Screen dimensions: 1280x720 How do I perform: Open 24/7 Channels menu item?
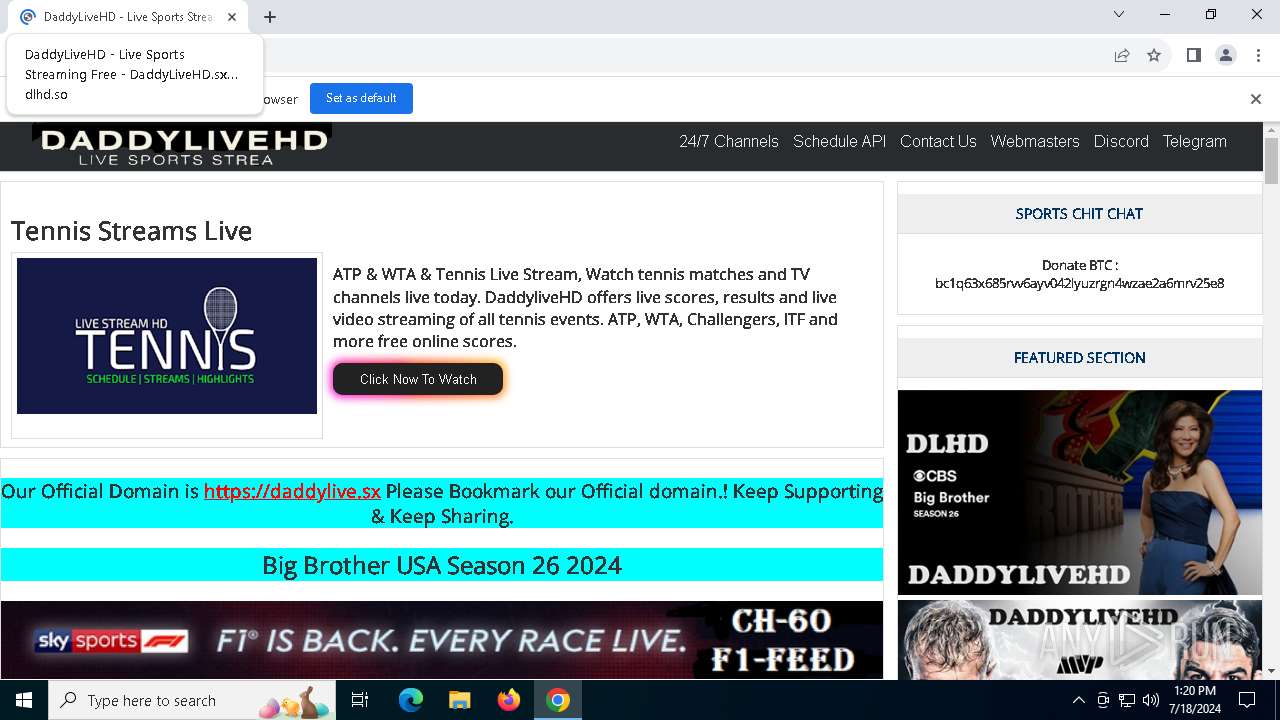pyautogui.click(x=729, y=141)
